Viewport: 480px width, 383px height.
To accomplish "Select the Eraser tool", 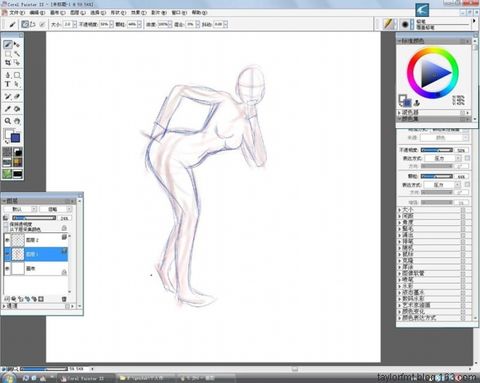I will click(17, 96).
